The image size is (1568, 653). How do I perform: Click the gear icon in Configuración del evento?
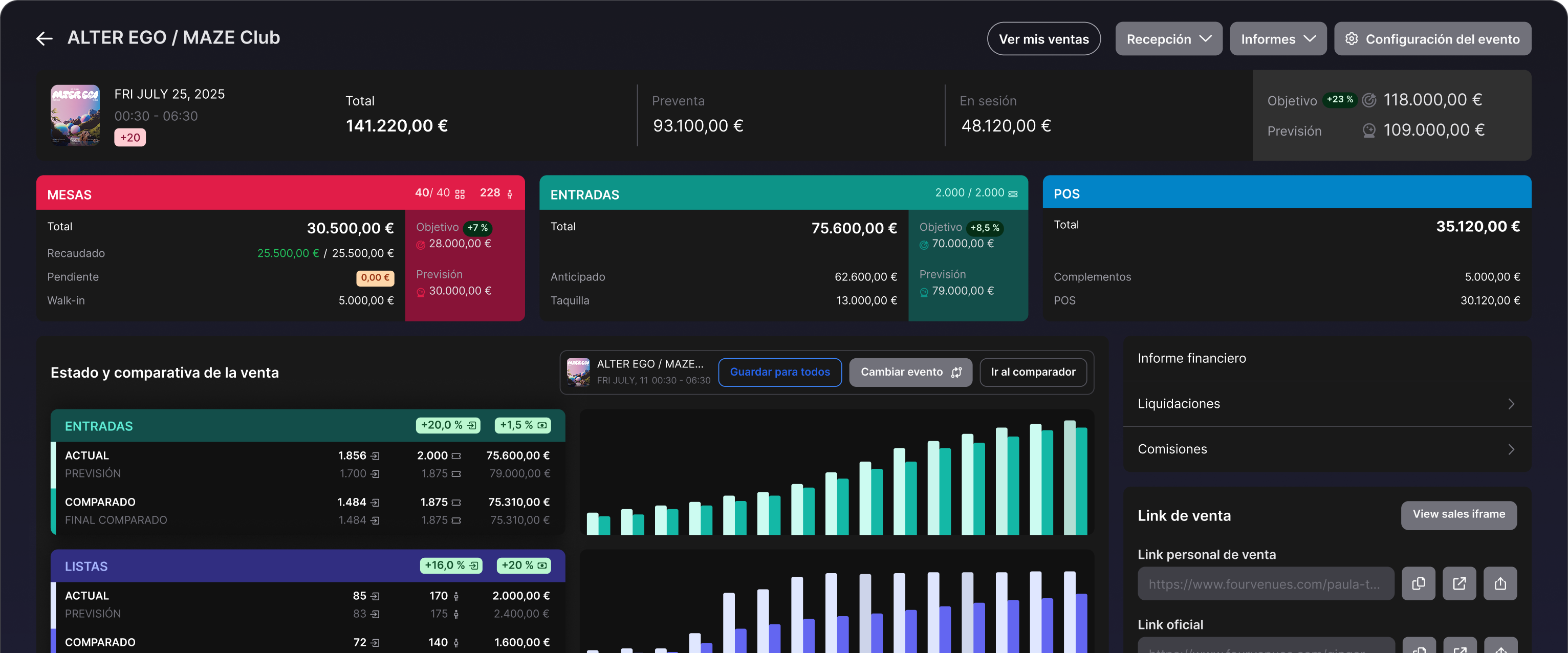coord(1352,39)
